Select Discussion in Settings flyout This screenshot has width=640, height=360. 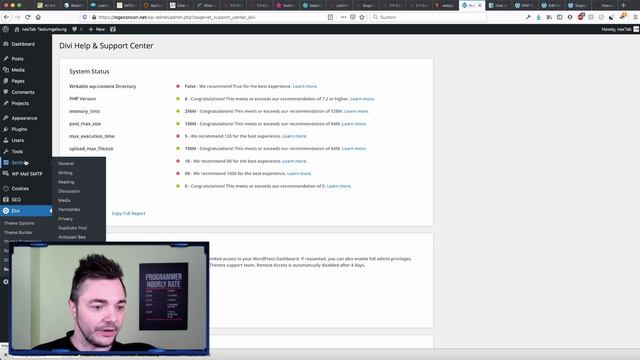pos(69,191)
